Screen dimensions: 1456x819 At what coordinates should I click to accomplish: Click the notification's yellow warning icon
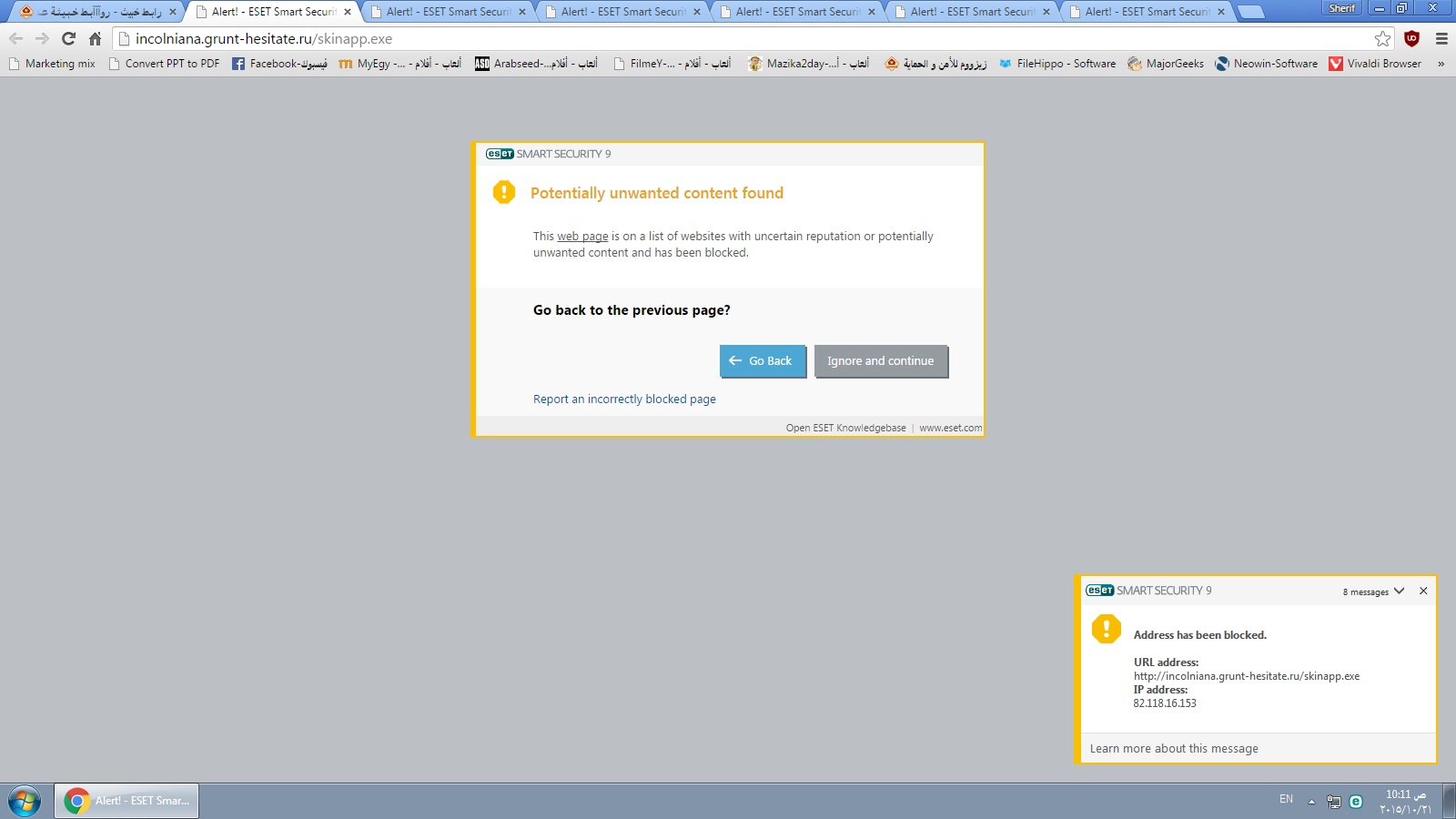pyautogui.click(x=1107, y=629)
